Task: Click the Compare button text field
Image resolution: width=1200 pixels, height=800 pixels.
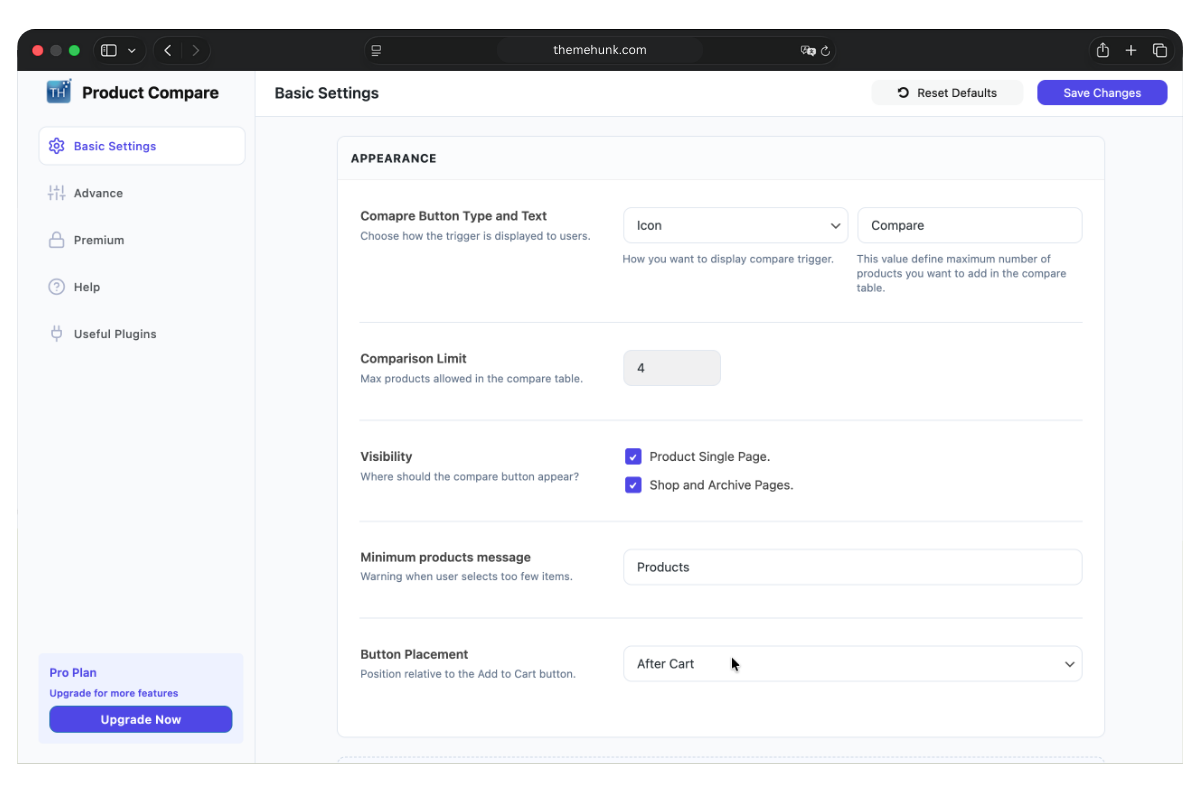Action: 969,225
